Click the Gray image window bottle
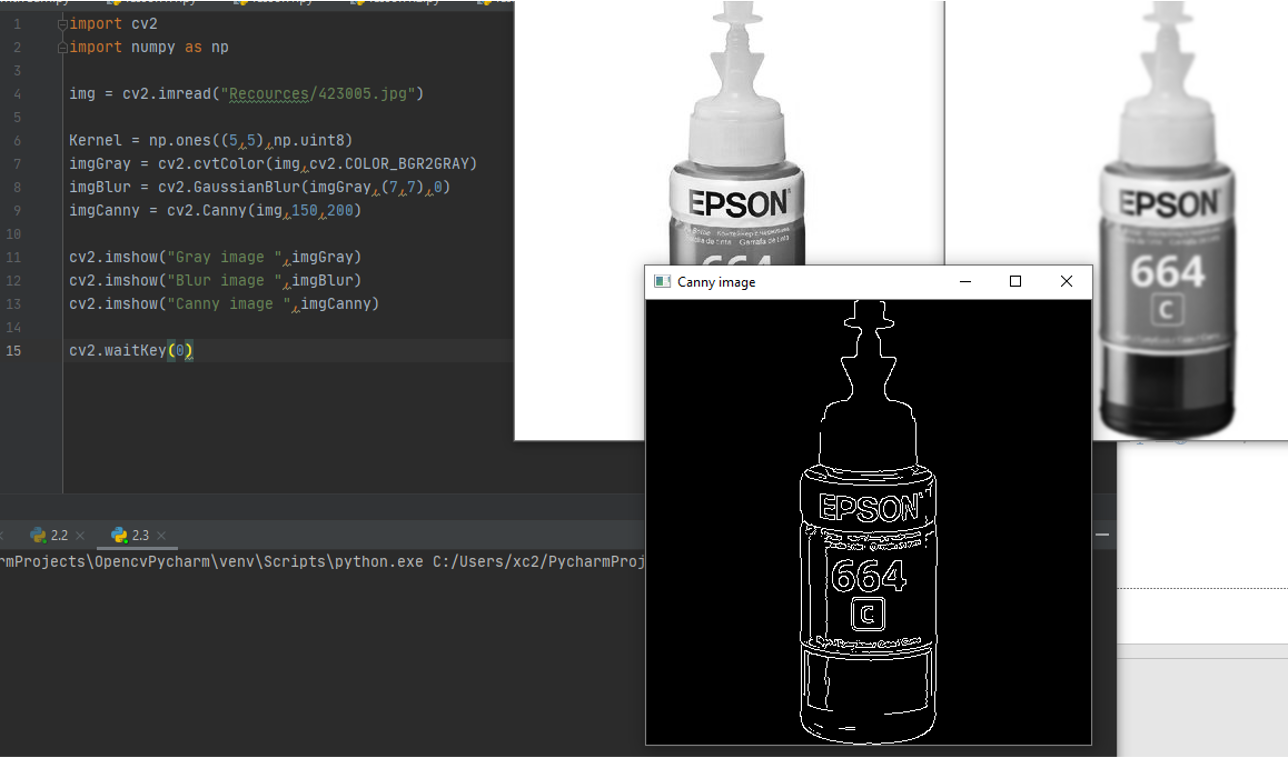Image resolution: width=1288 pixels, height=757 pixels. 738,132
